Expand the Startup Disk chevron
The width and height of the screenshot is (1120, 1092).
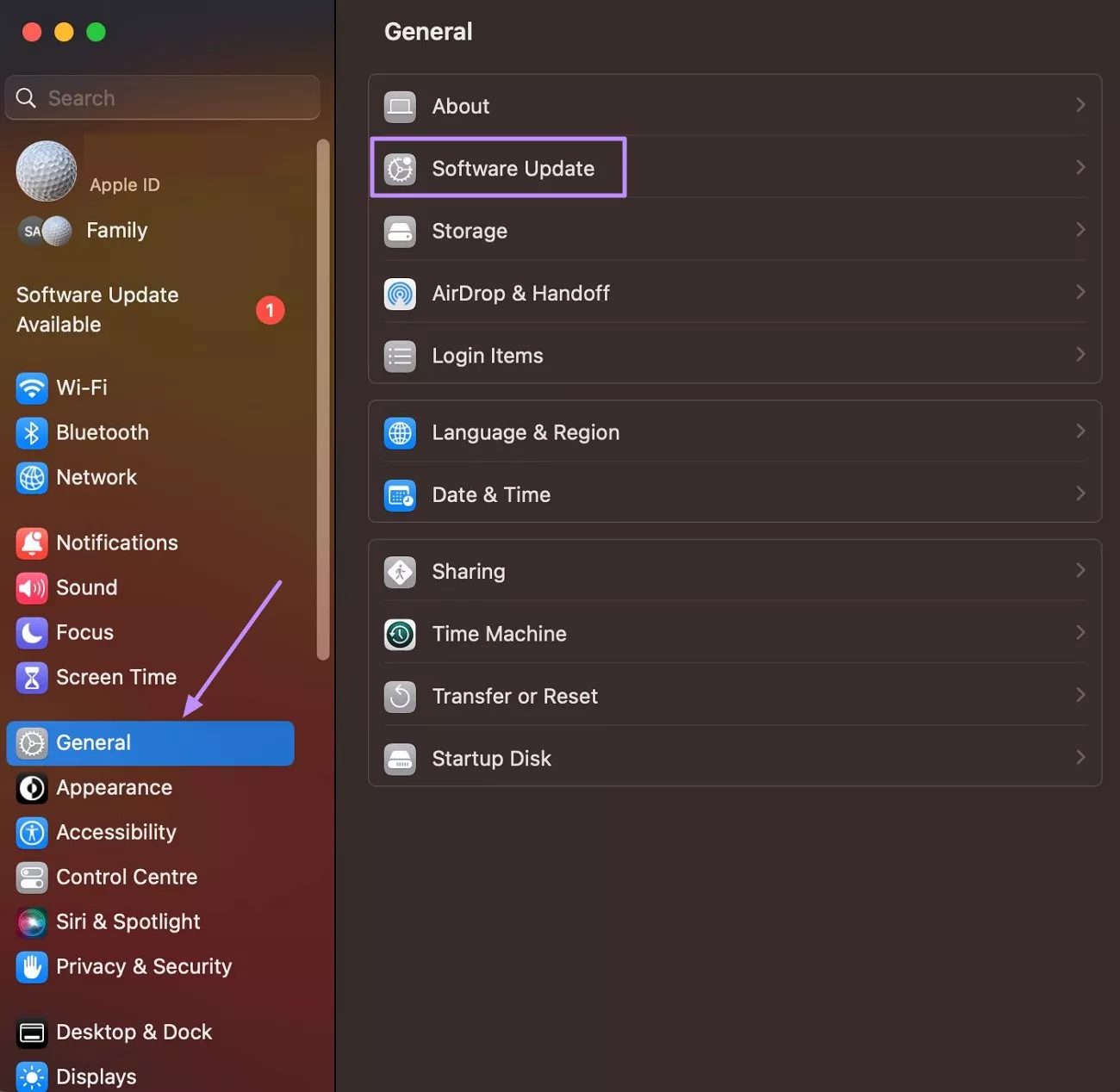1080,757
